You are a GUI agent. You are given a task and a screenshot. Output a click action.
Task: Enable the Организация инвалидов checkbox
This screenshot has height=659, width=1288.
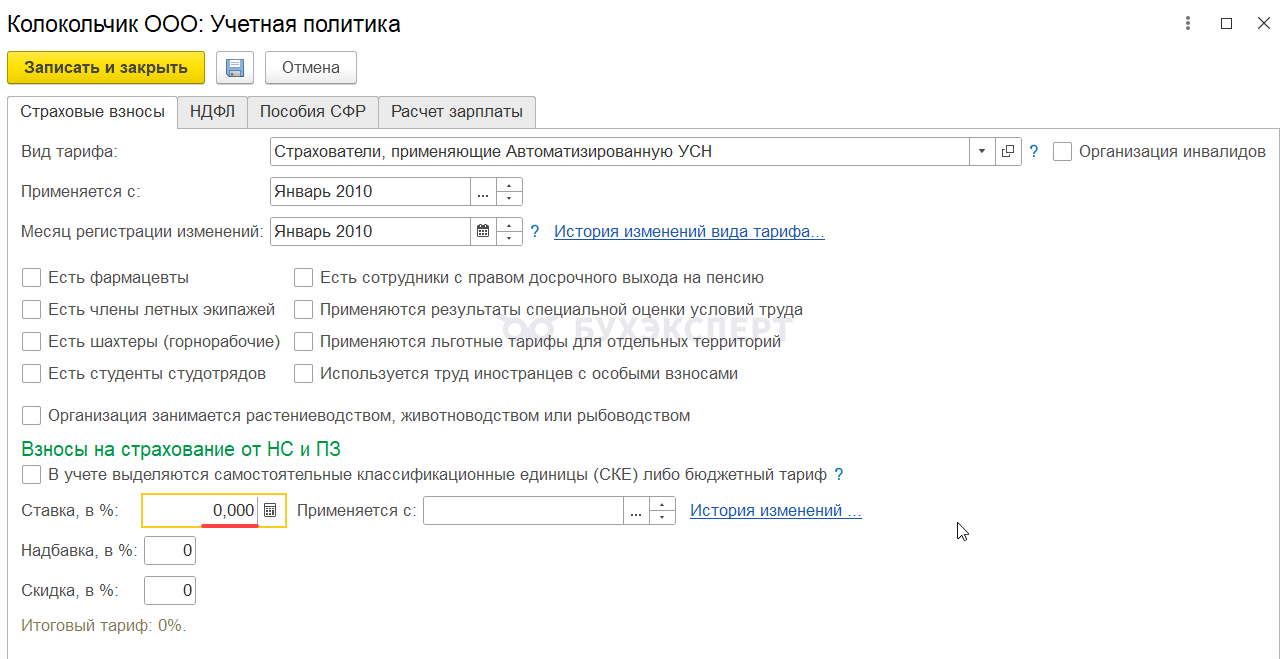click(1063, 152)
